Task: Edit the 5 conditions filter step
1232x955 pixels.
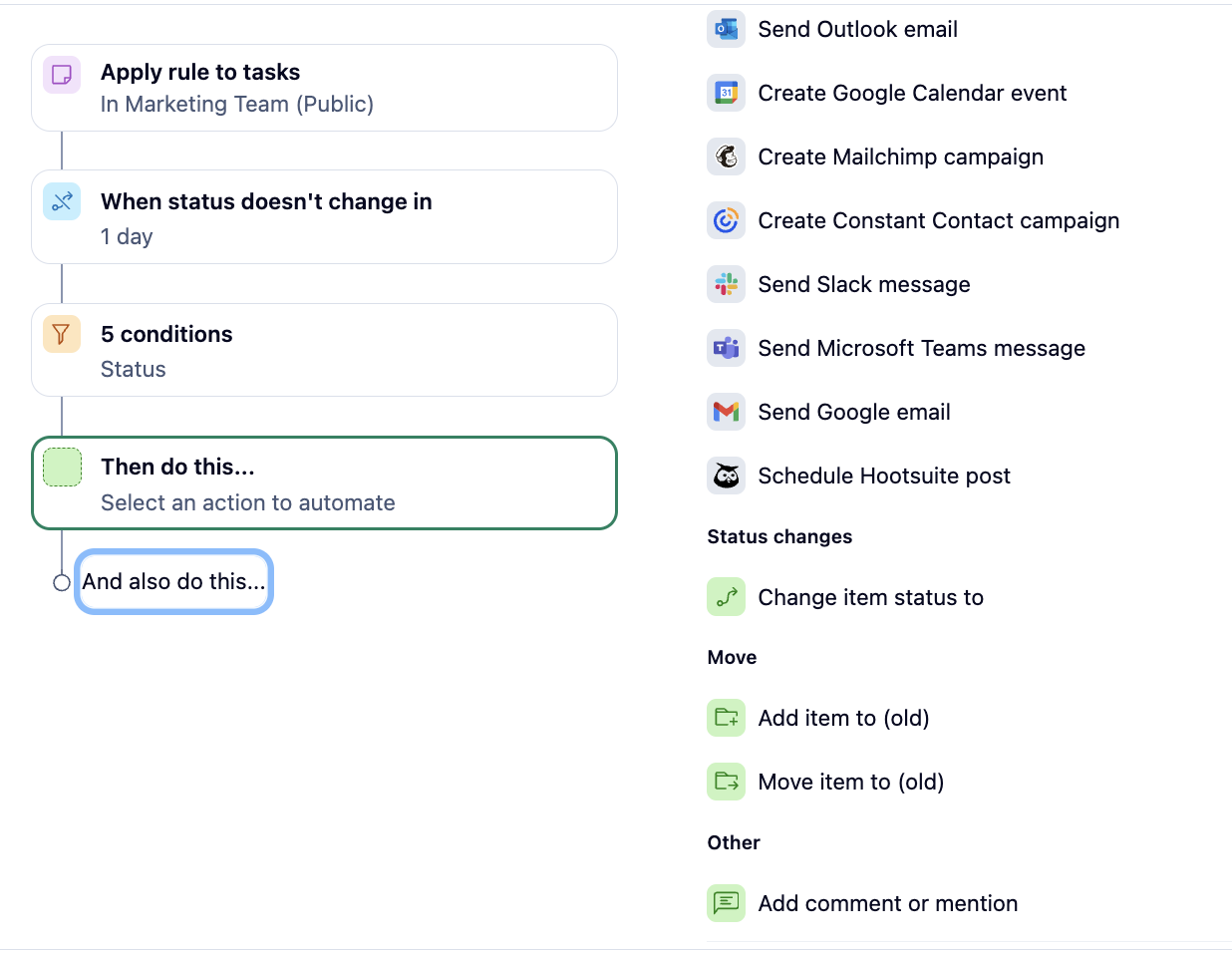Action: pos(324,350)
